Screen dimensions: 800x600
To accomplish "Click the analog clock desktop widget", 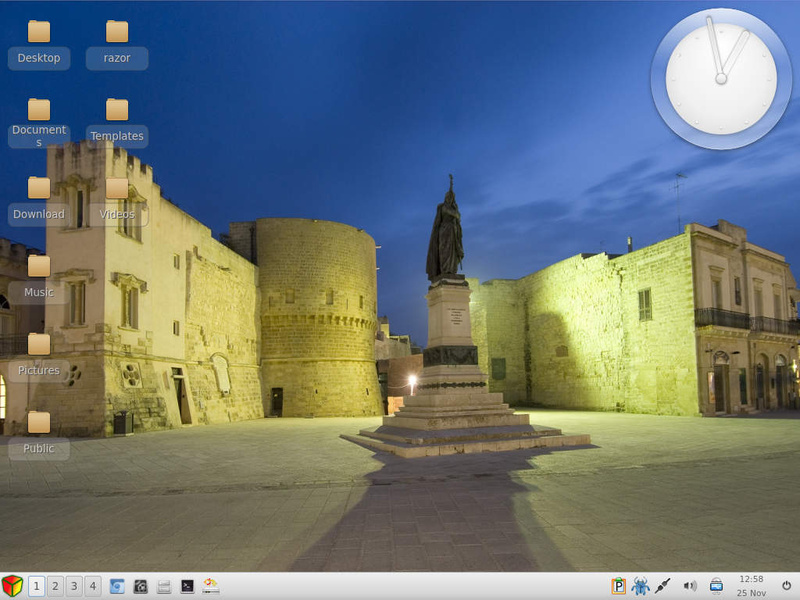I will pyautogui.click(x=721, y=78).
